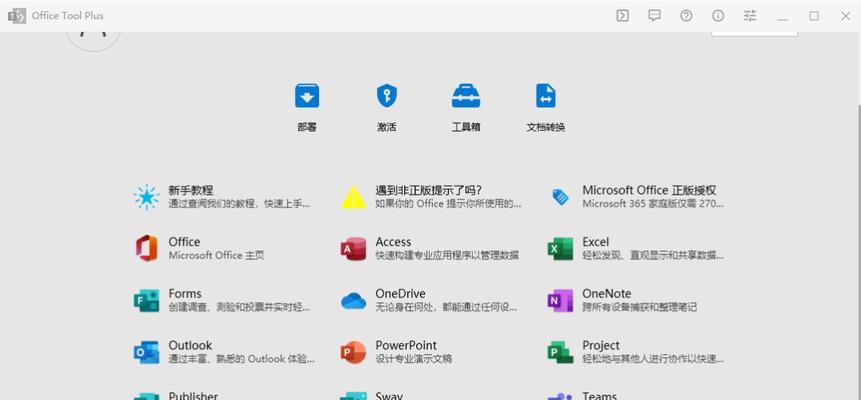
Task: Open the settings sliders icon
Action: click(x=750, y=16)
